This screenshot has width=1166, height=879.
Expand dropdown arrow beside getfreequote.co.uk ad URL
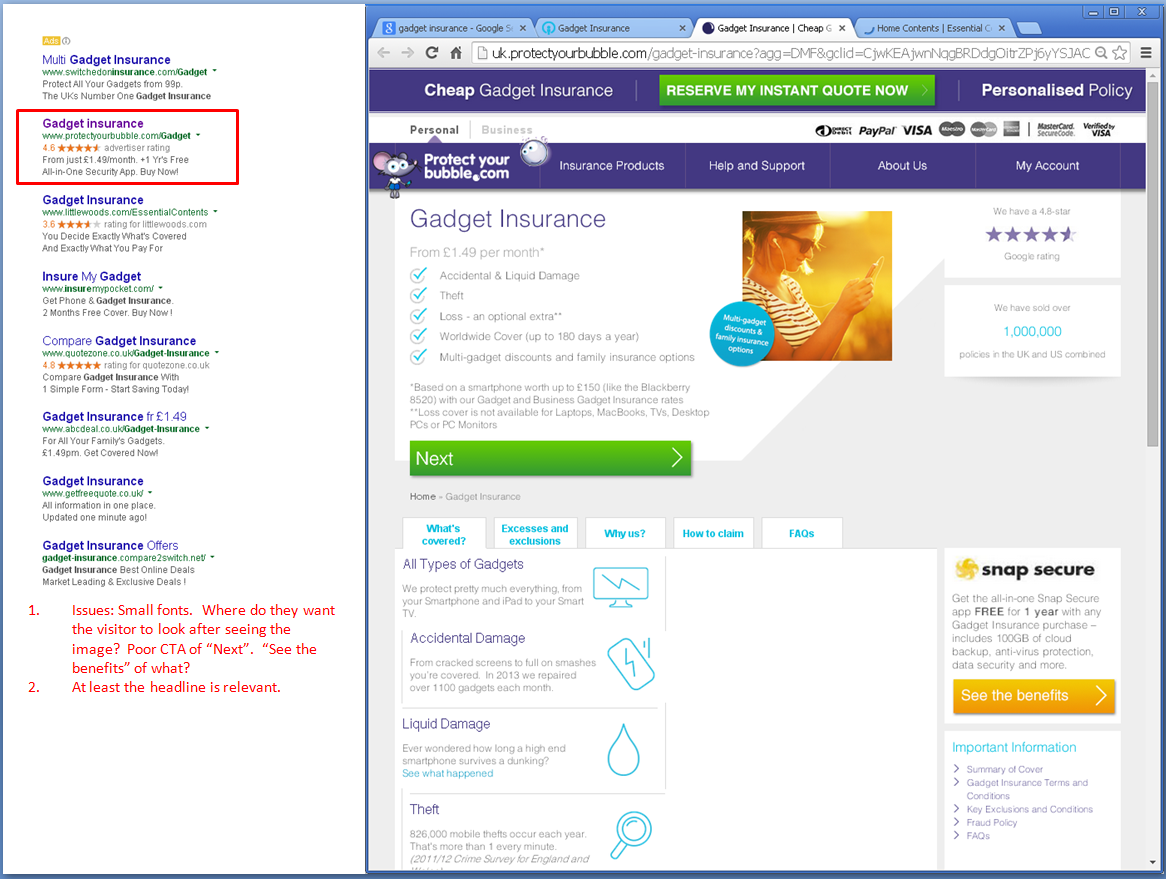click(x=150, y=493)
